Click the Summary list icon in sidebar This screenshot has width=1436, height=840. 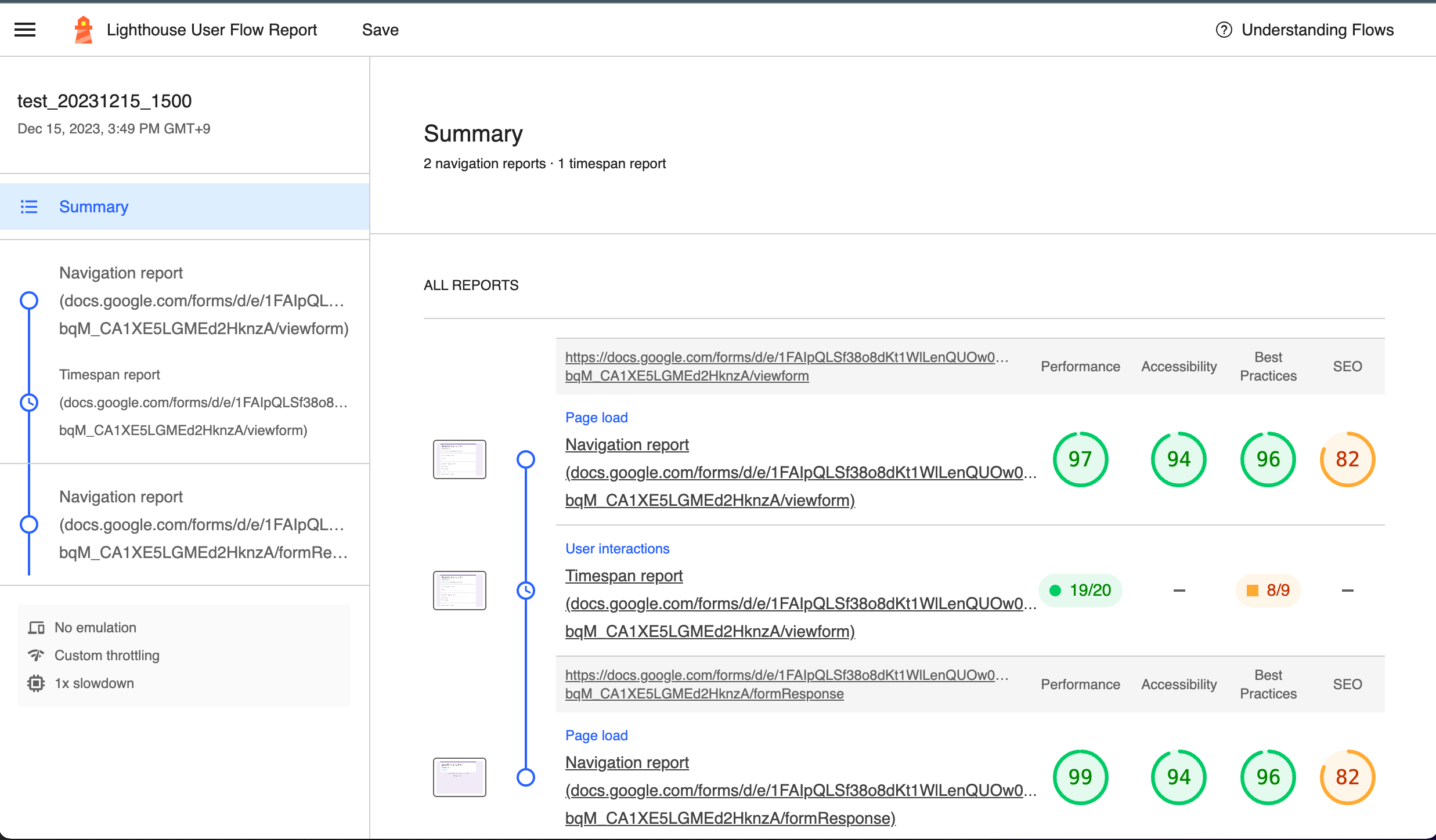click(29, 207)
